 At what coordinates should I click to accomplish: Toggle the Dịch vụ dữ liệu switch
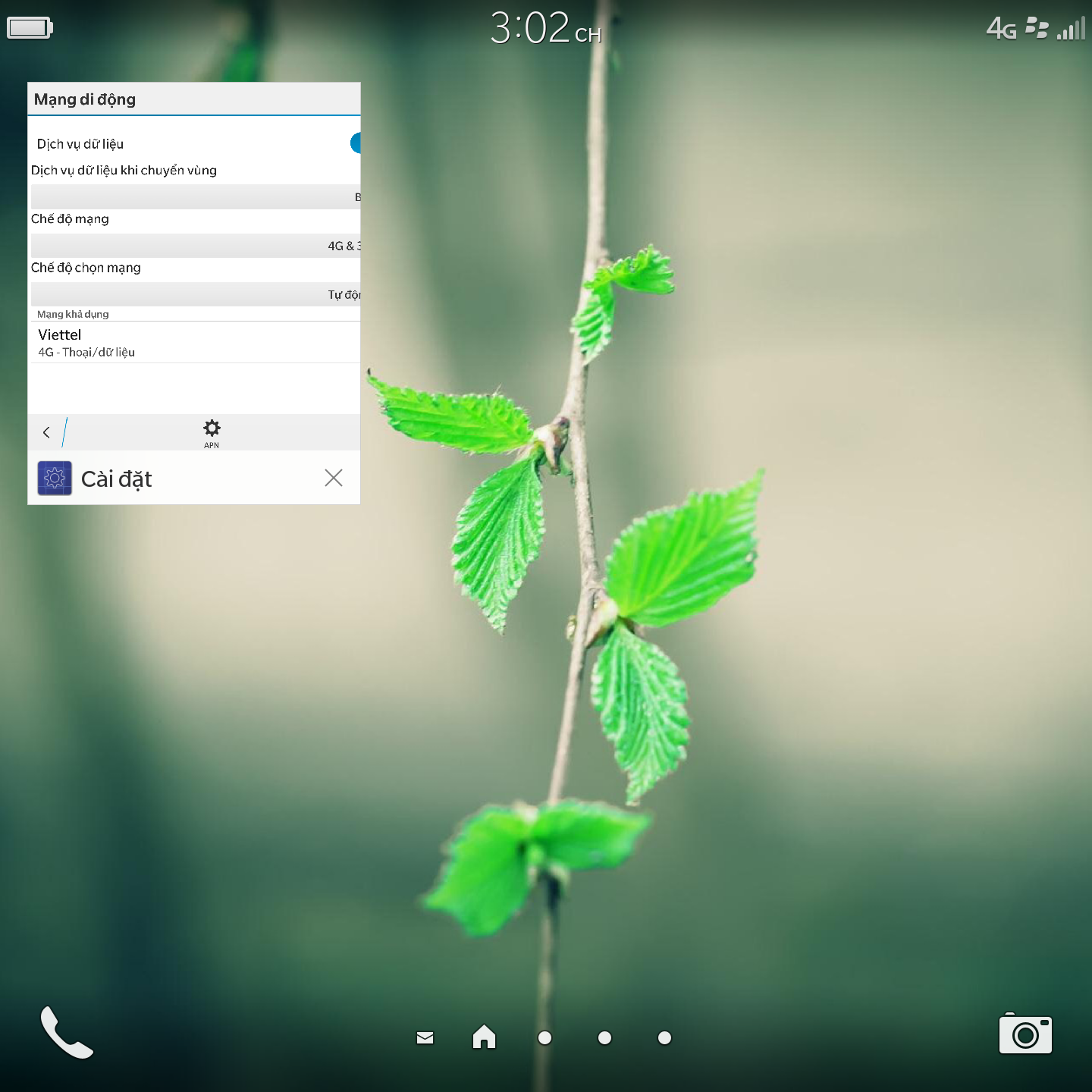[x=354, y=143]
